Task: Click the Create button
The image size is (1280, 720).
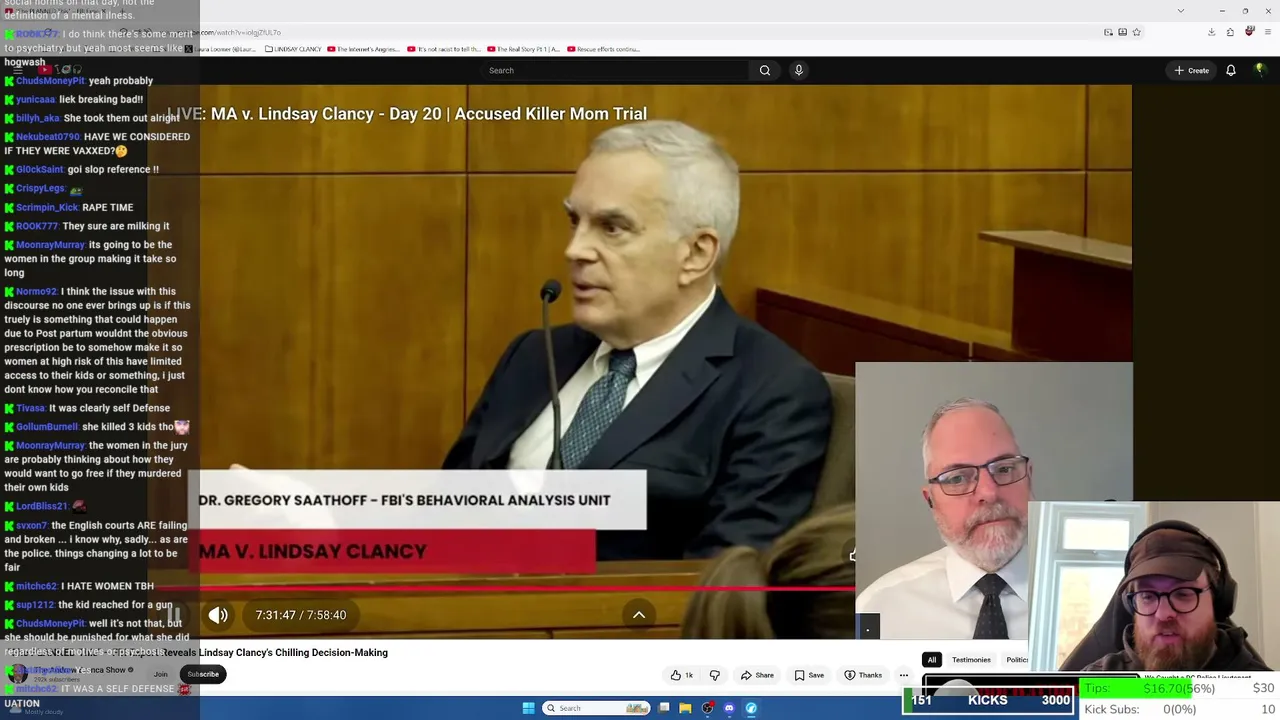Action: 1192,70
